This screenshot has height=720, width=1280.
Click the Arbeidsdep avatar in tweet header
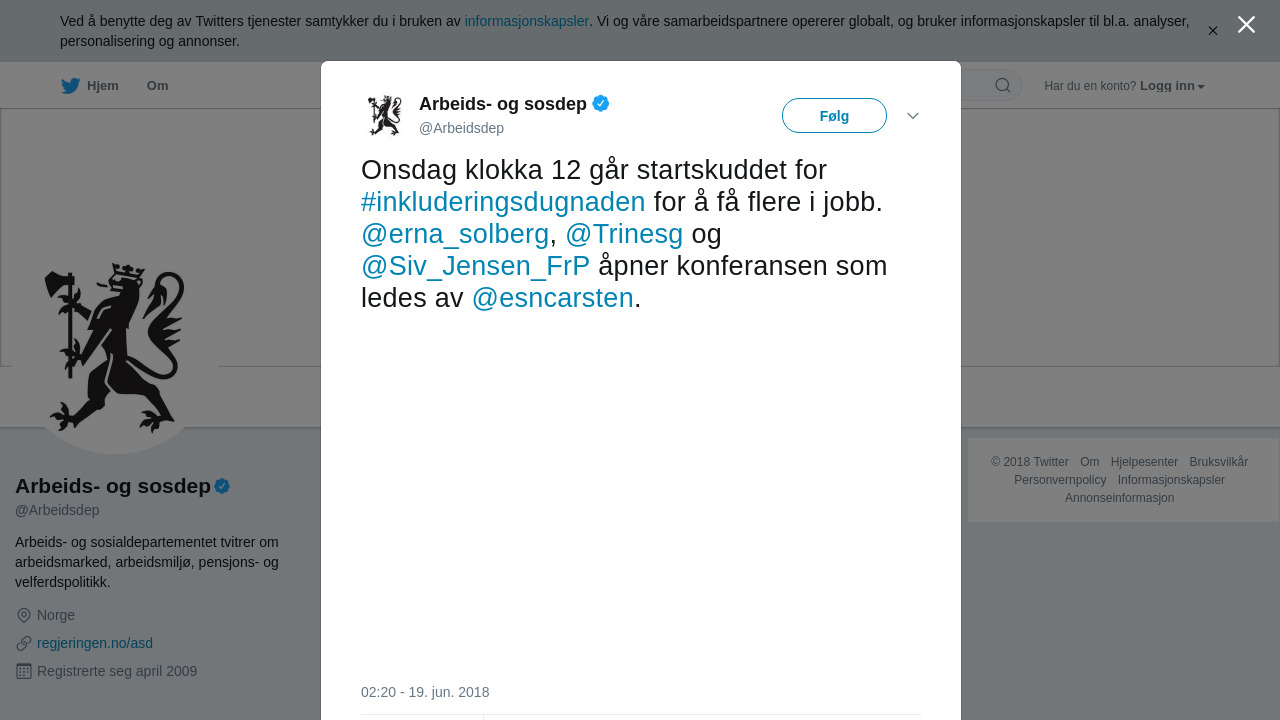coord(384,115)
